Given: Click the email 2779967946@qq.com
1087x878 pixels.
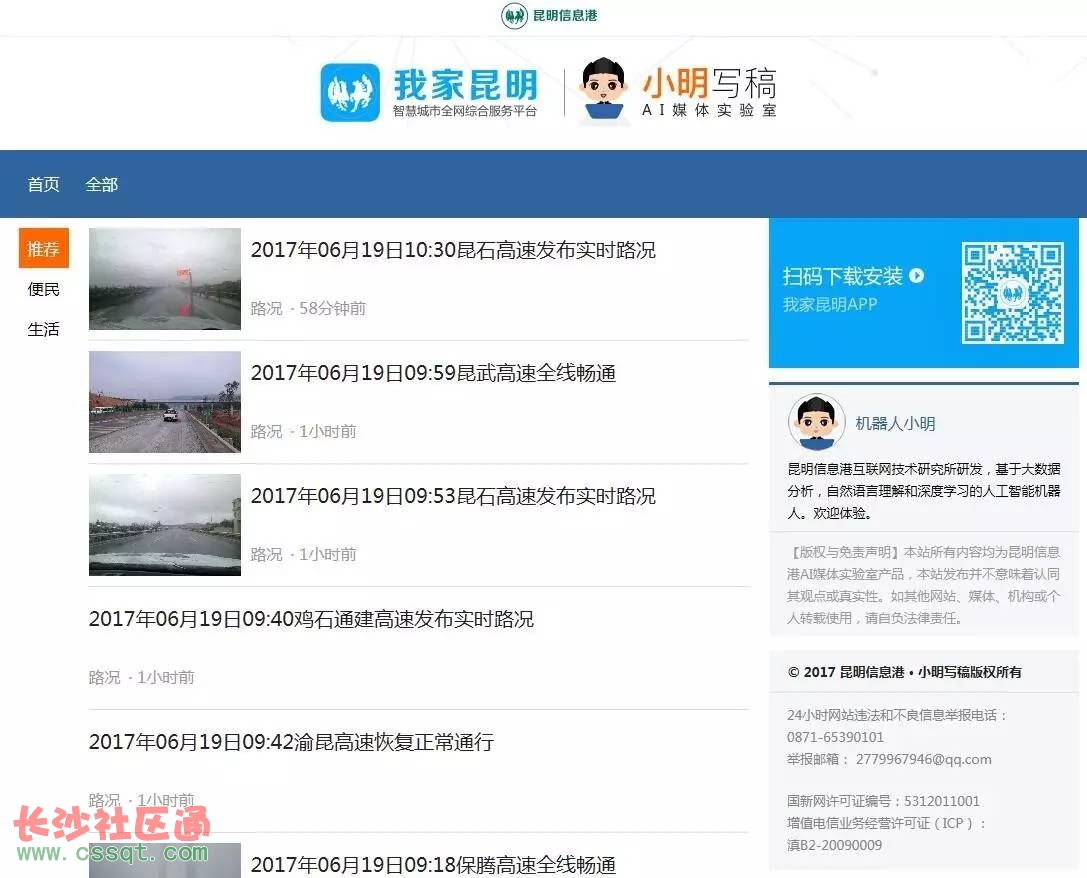Looking at the screenshot, I should [x=923, y=759].
